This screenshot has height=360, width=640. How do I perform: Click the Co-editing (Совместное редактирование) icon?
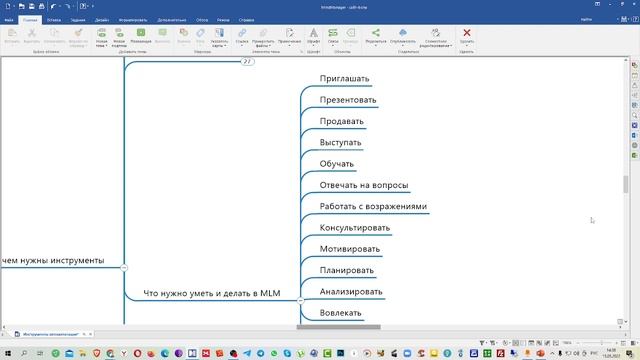[436, 33]
